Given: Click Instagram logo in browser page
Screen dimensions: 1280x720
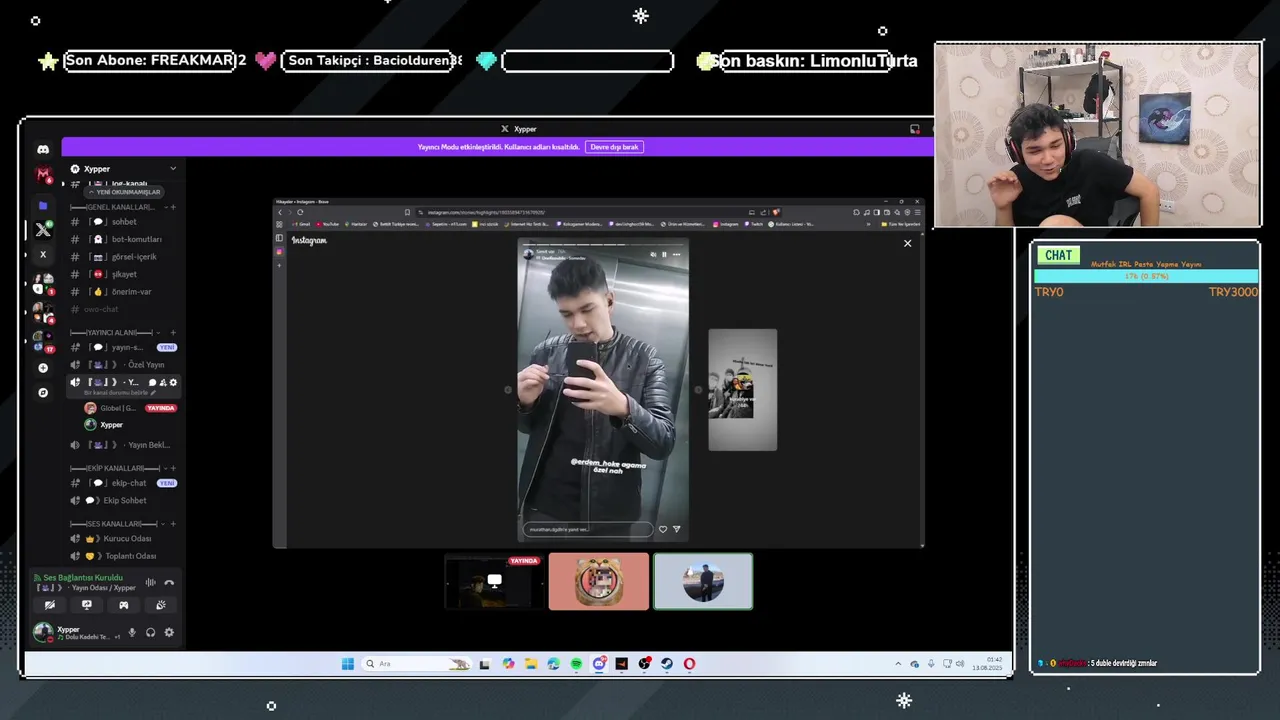Looking at the screenshot, I should point(309,241).
